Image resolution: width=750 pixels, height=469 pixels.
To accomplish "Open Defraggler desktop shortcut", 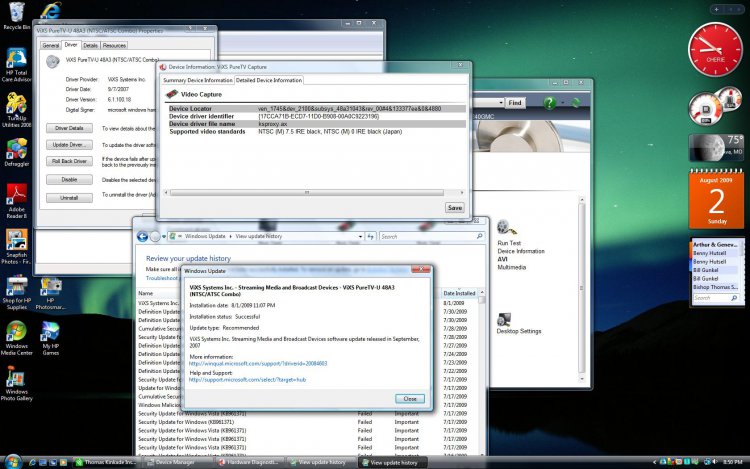I will (x=16, y=149).
